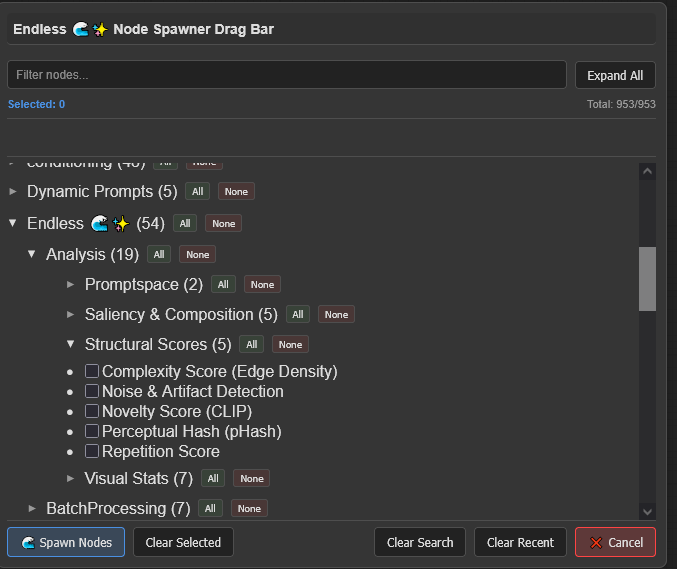677x569 pixels.
Task: Expand the Promptspace subcategory
Action: [71, 284]
